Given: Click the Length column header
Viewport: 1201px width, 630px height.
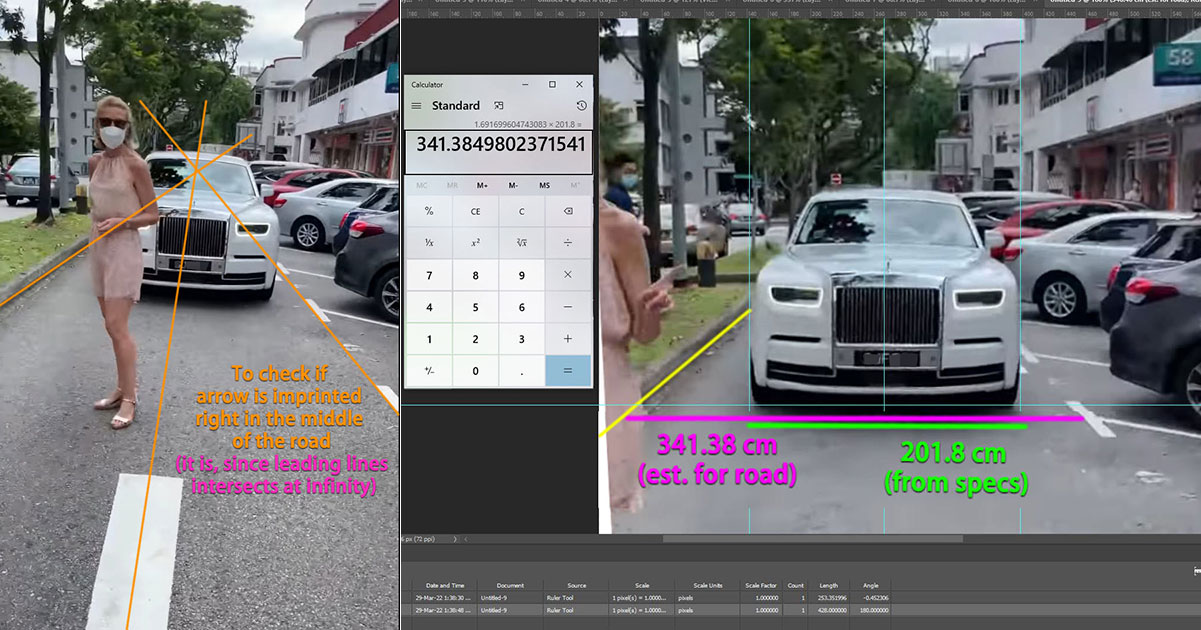Looking at the screenshot, I should 829,585.
